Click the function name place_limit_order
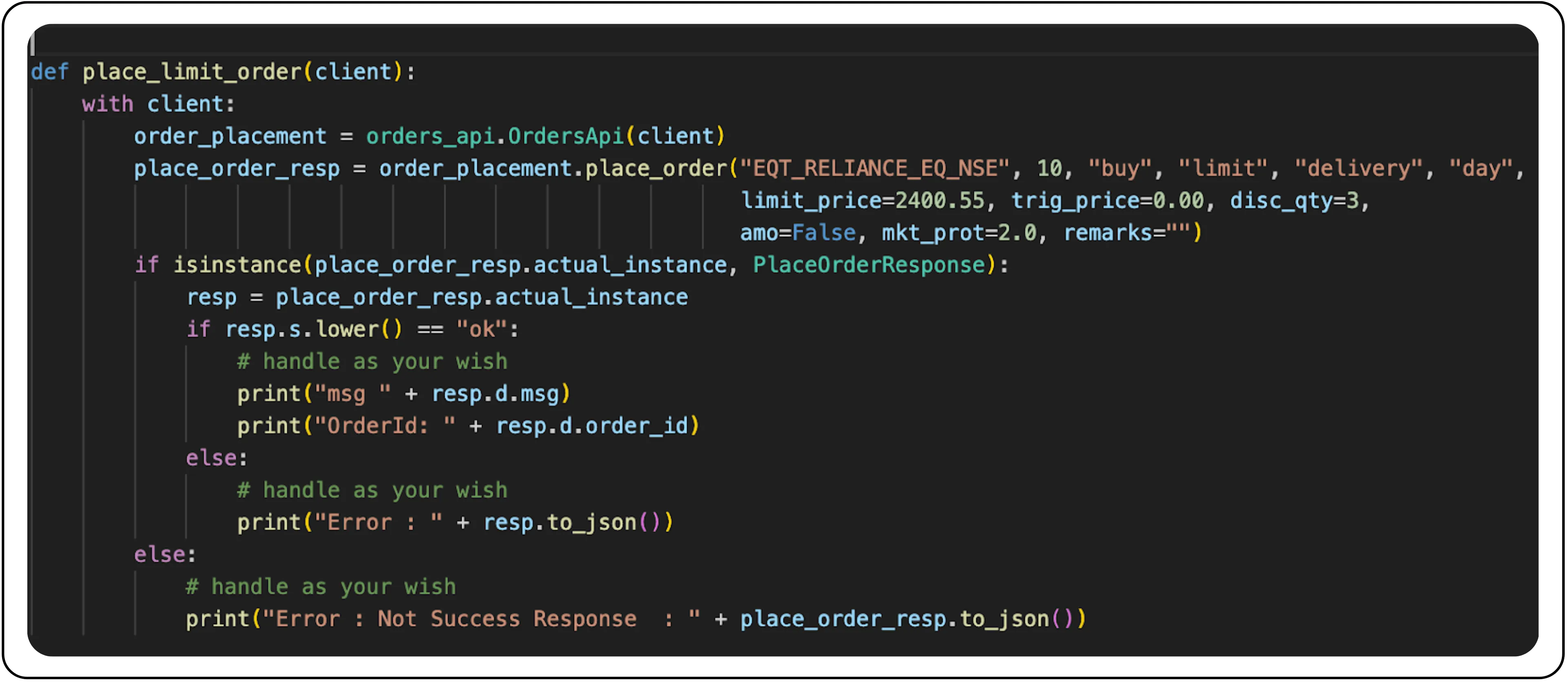Image resolution: width=1568 pixels, height=684 pixels. point(195,71)
